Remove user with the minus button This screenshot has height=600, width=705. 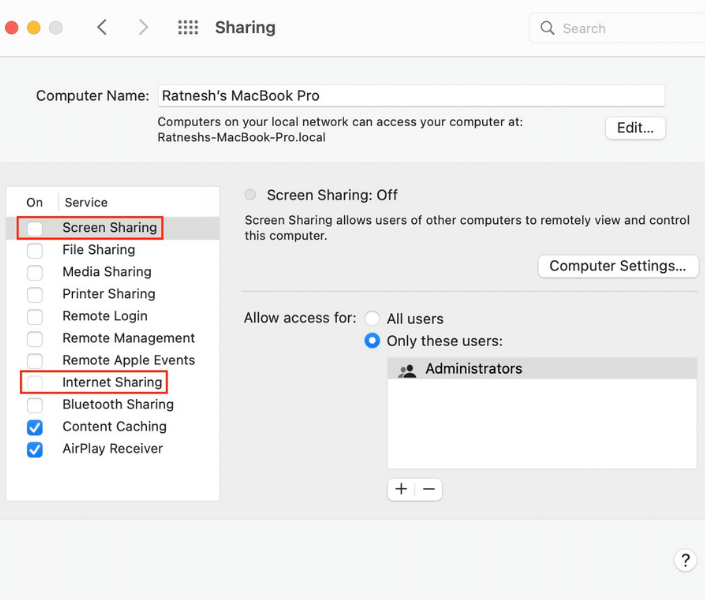(x=429, y=489)
